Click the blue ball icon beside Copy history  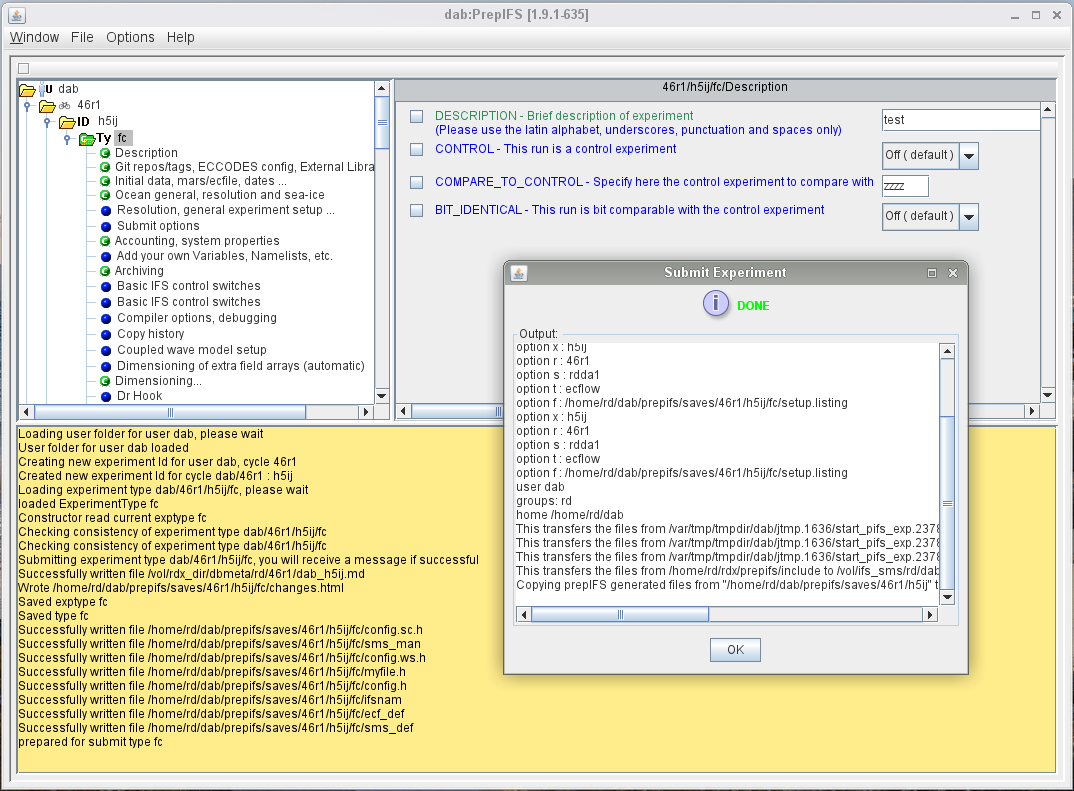click(x=105, y=335)
